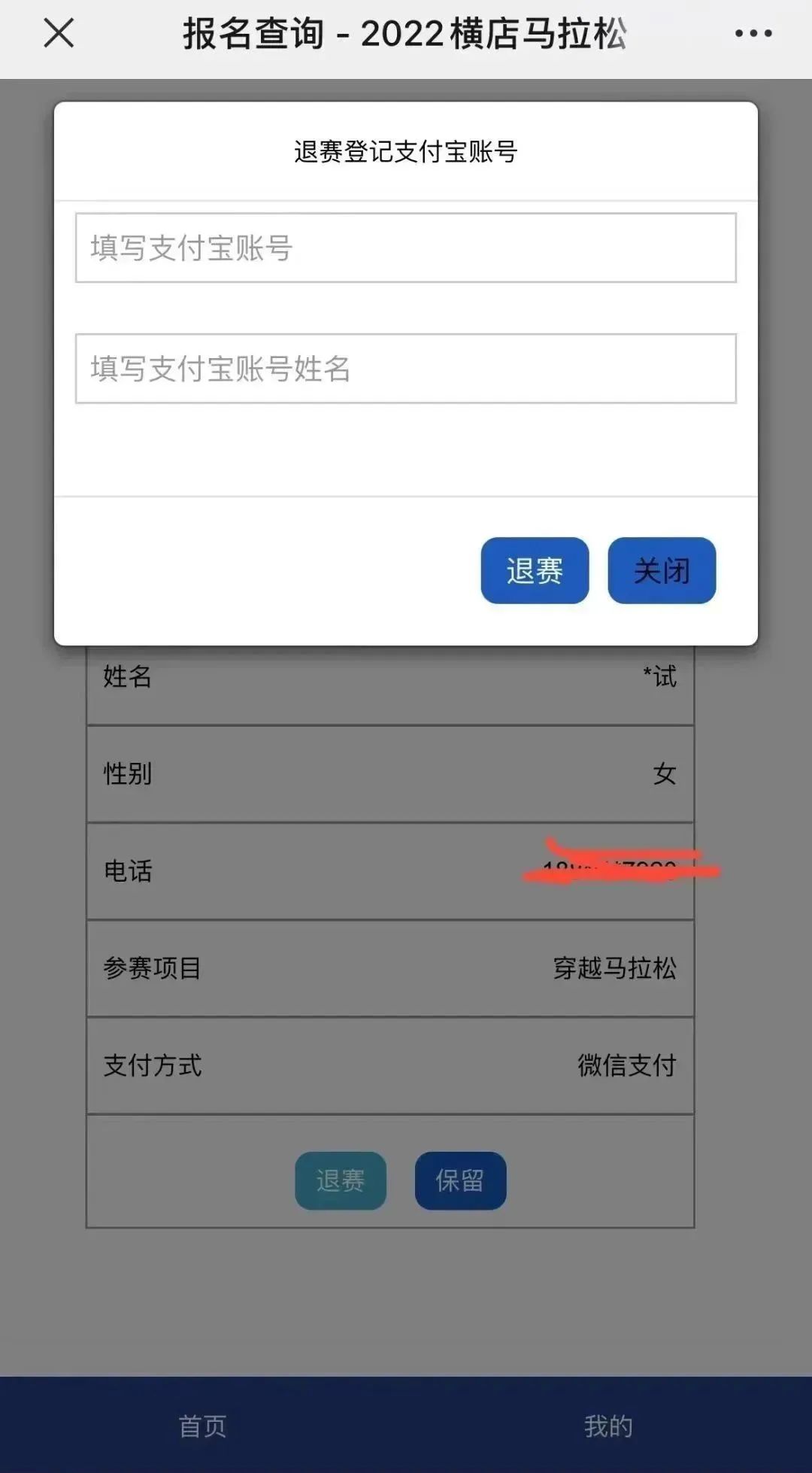
Task: Tap the X icon in the header
Action: (x=59, y=33)
